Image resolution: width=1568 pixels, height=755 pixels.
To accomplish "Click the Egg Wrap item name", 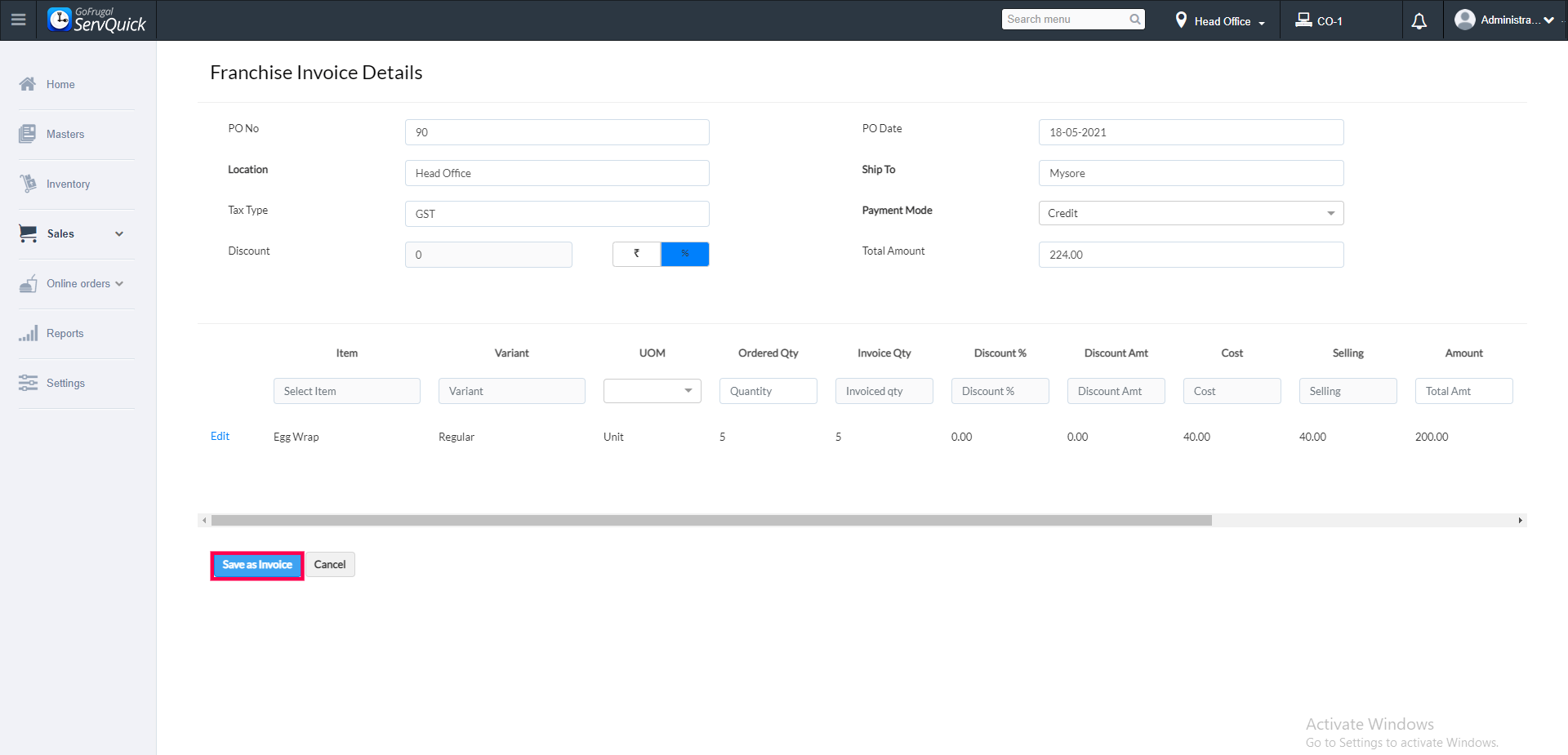I will (296, 437).
